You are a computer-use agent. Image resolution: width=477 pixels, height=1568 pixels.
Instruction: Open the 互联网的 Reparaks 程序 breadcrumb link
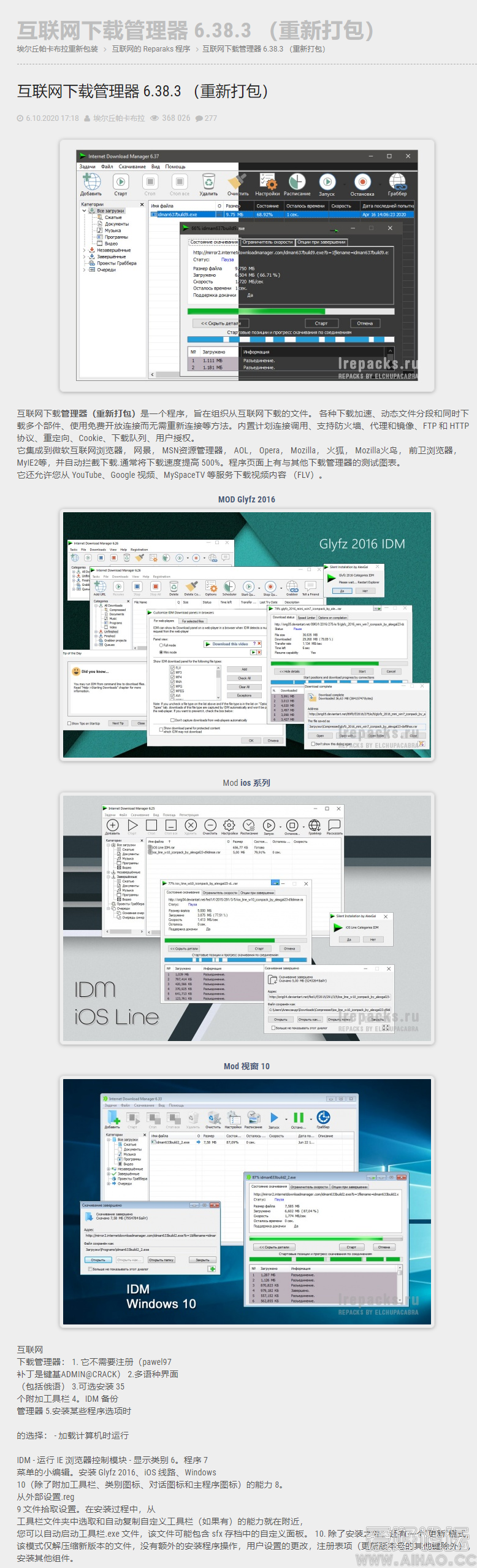coord(151,49)
